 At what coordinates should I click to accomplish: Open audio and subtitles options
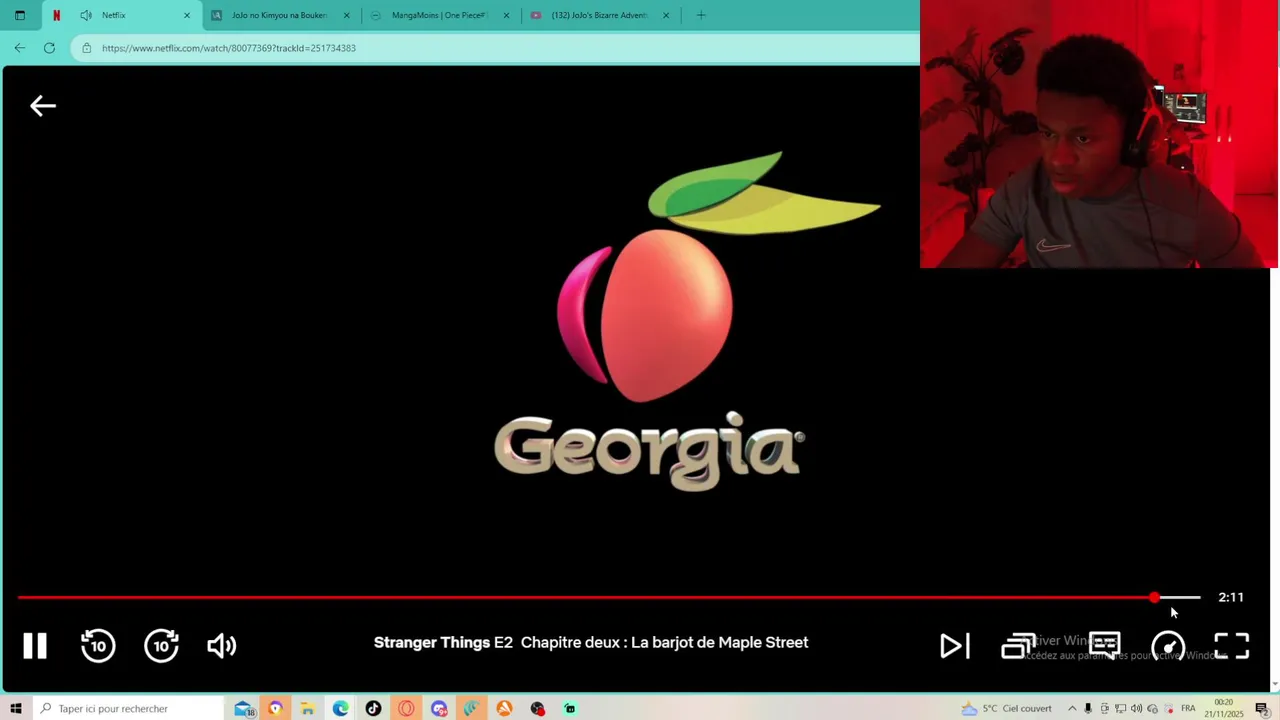click(x=1105, y=646)
